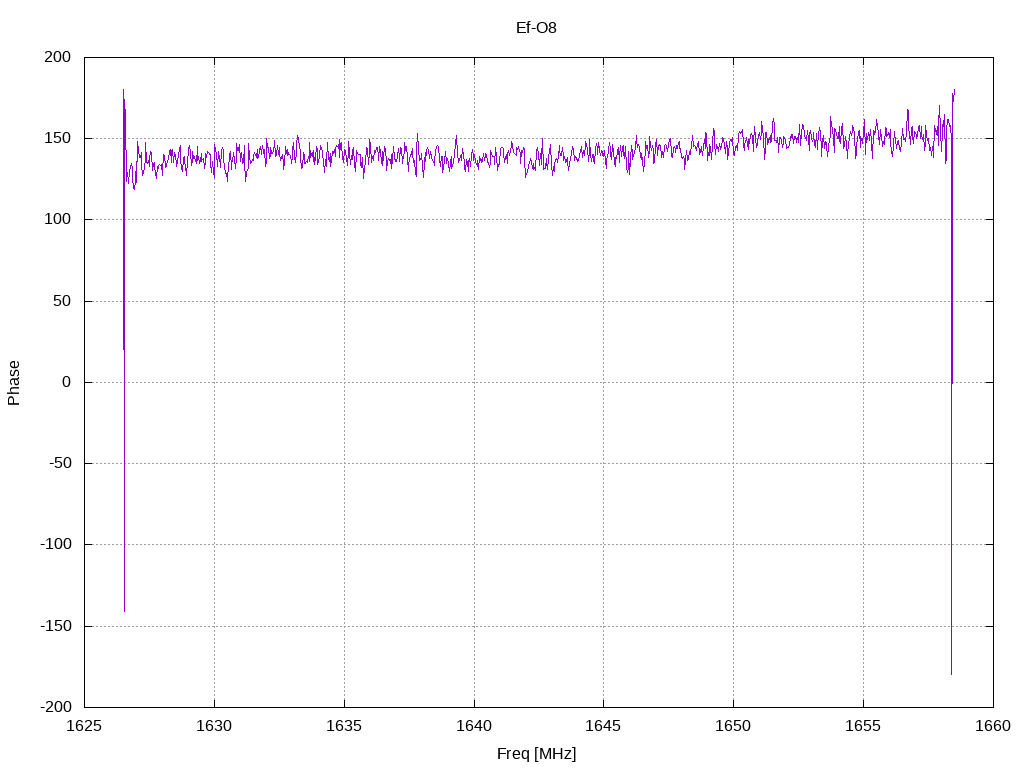
Task: Click the y-axis tick label 50
Action: click(x=62, y=301)
